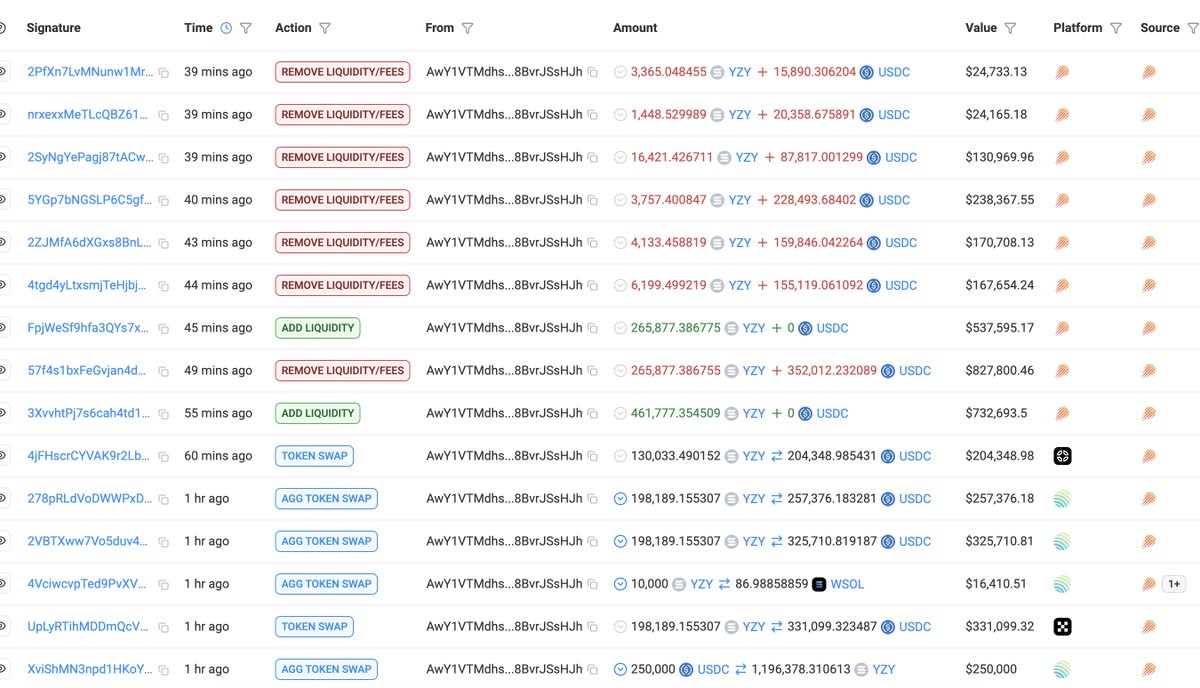The height and width of the screenshot is (688, 1200).
Task: Open the From column filter
Action: (x=467, y=28)
